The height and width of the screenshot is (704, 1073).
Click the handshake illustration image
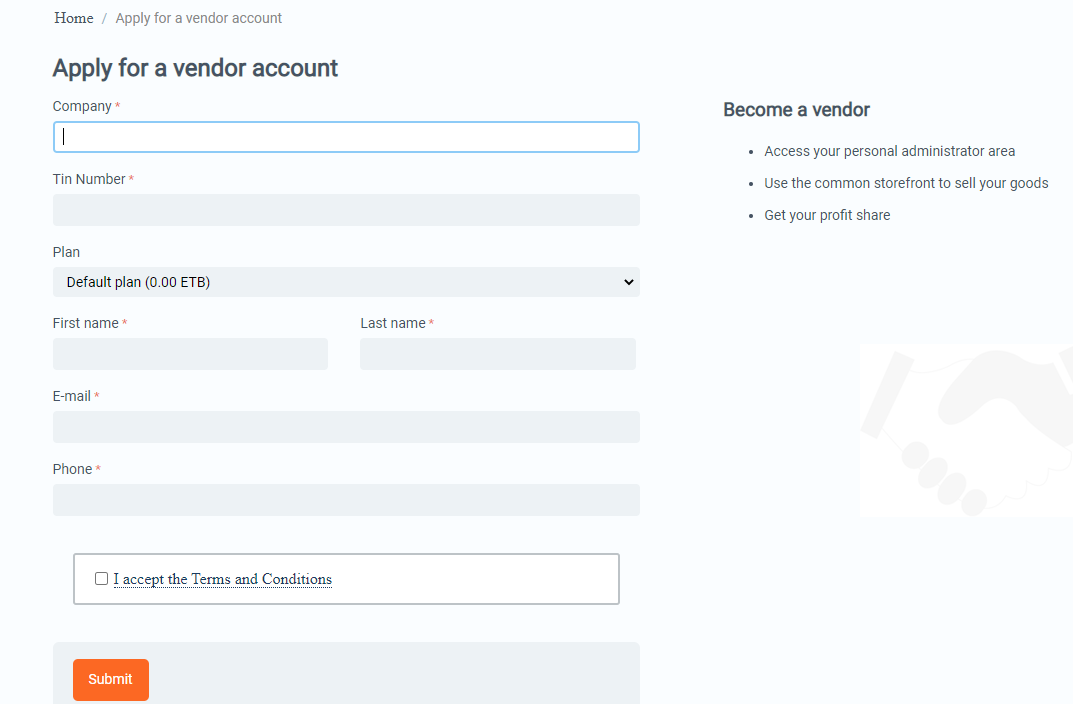click(966, 430)
